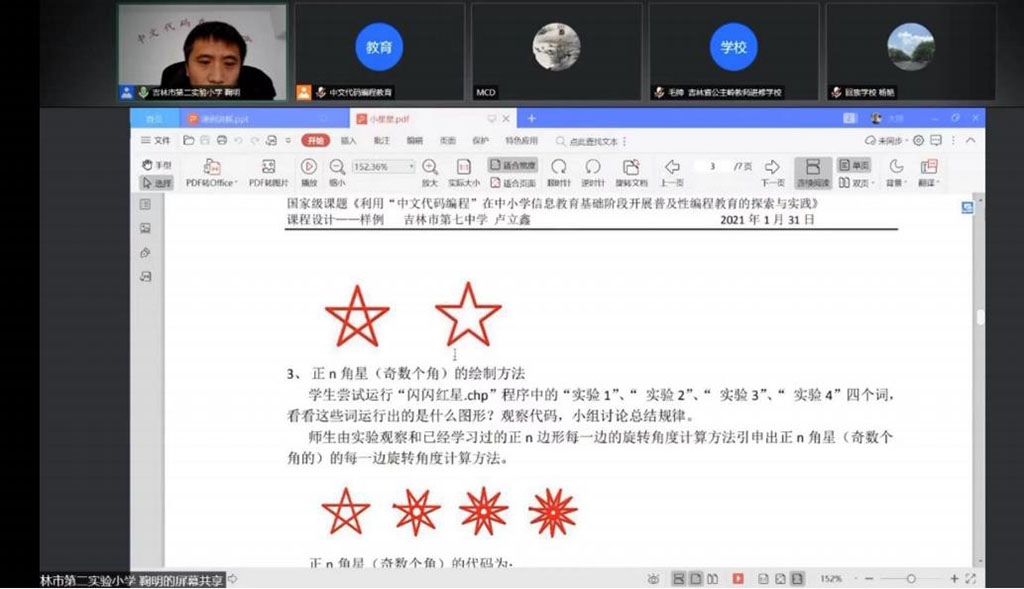Select the Hand (手型) tool
This screenshot has width=1024, height=589.
[156, 165]
